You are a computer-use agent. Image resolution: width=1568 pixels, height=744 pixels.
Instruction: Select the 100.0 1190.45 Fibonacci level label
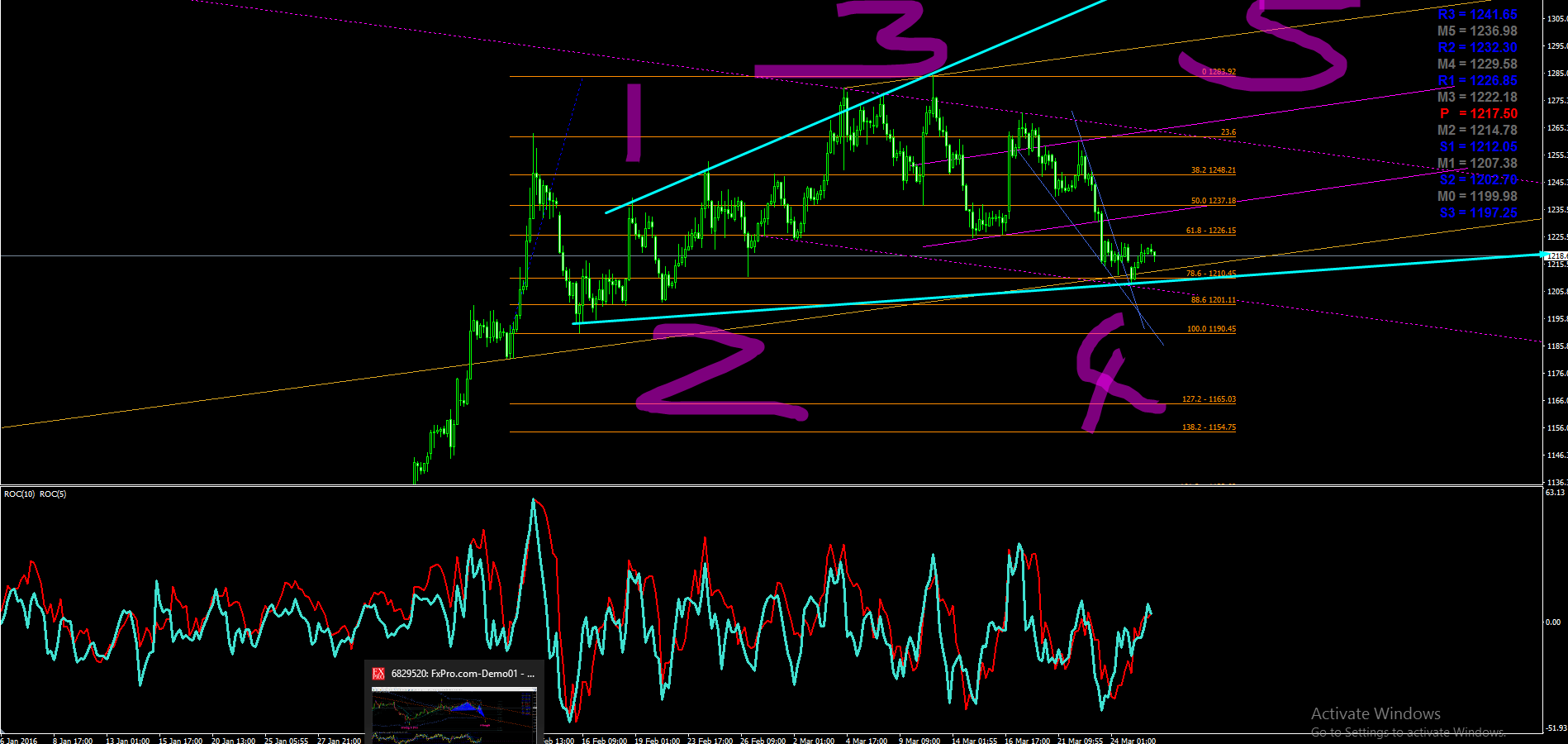(x=1211, y=329)
